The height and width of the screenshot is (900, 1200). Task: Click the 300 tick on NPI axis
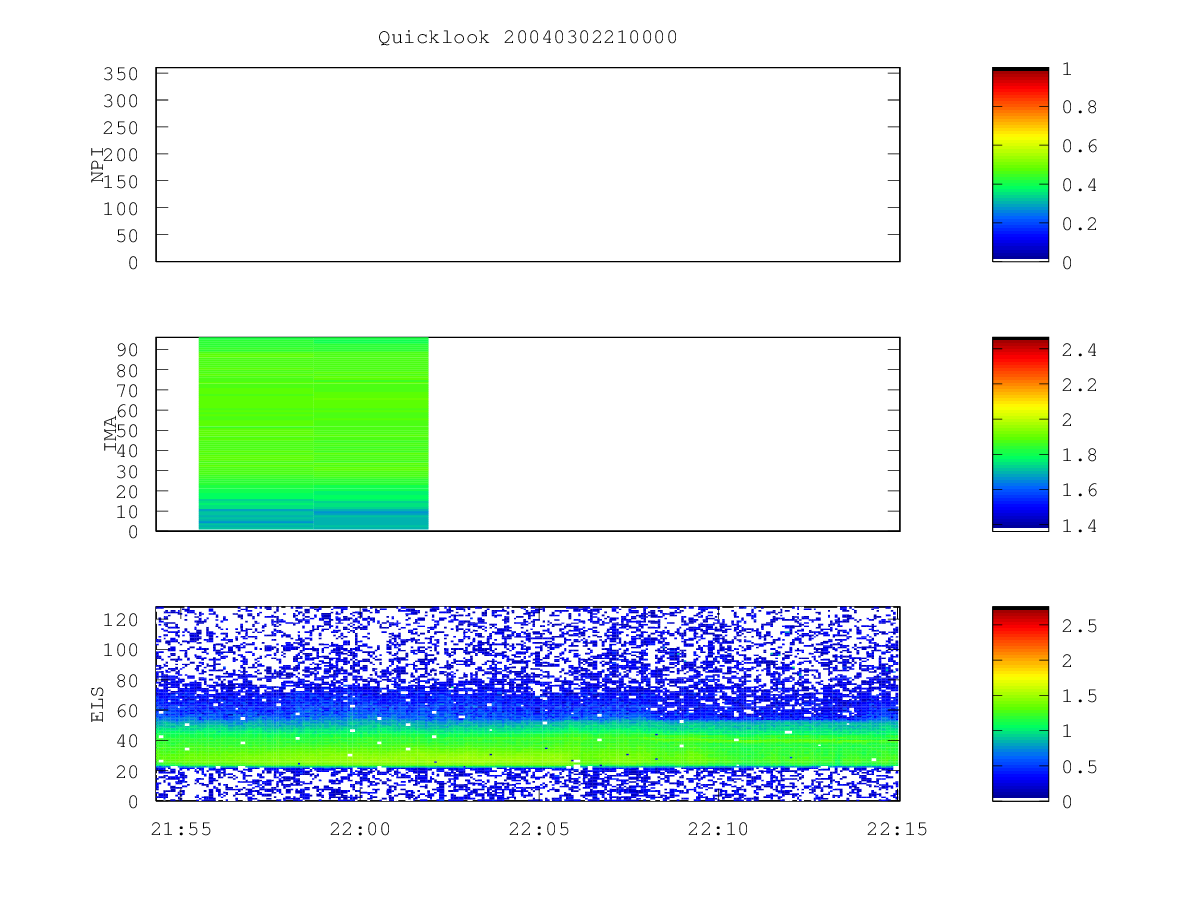coord(120,101)
